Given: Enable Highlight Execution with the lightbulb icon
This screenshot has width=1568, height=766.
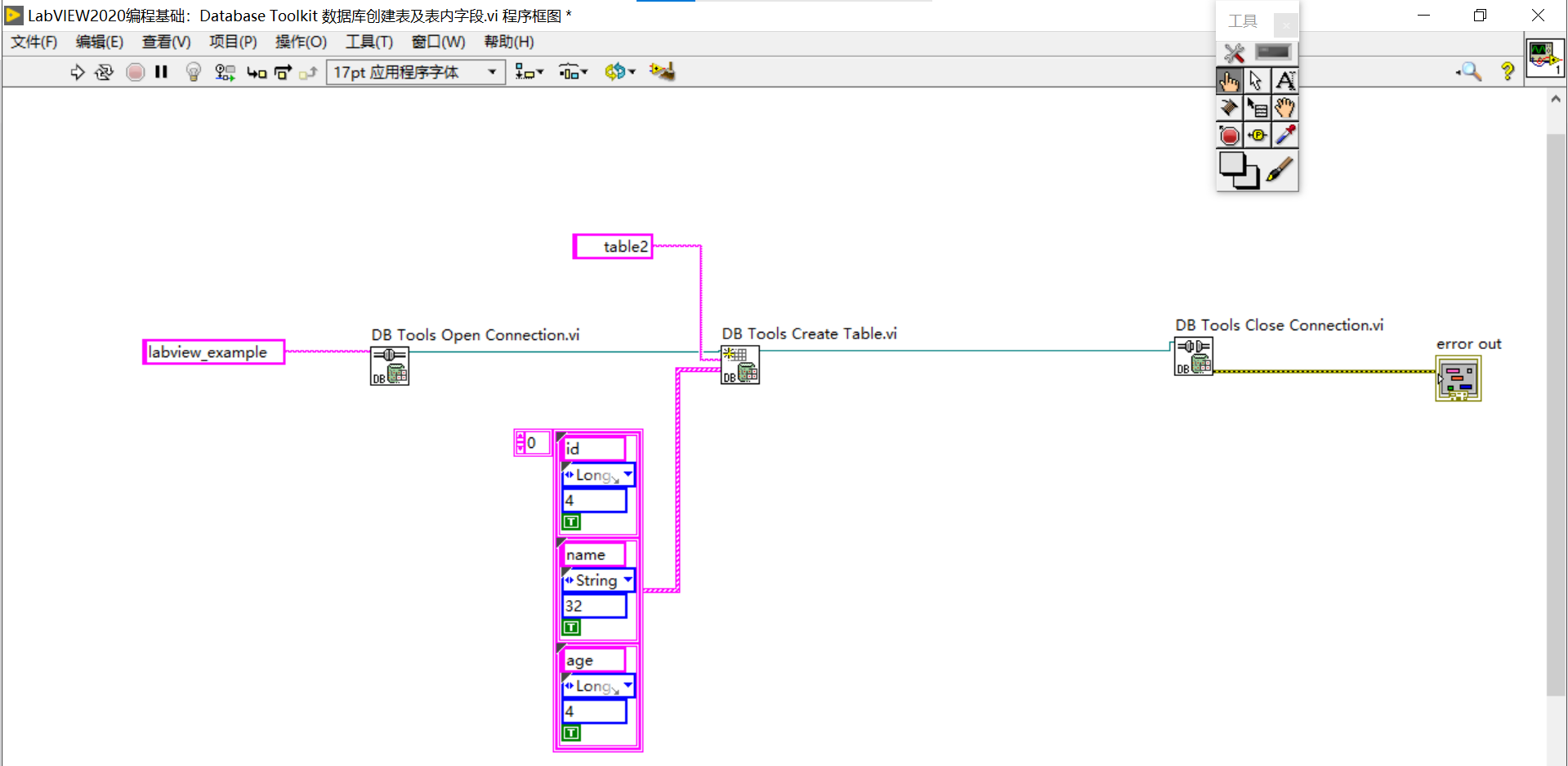Looking at the screenshot, I should tap(193, 72).
